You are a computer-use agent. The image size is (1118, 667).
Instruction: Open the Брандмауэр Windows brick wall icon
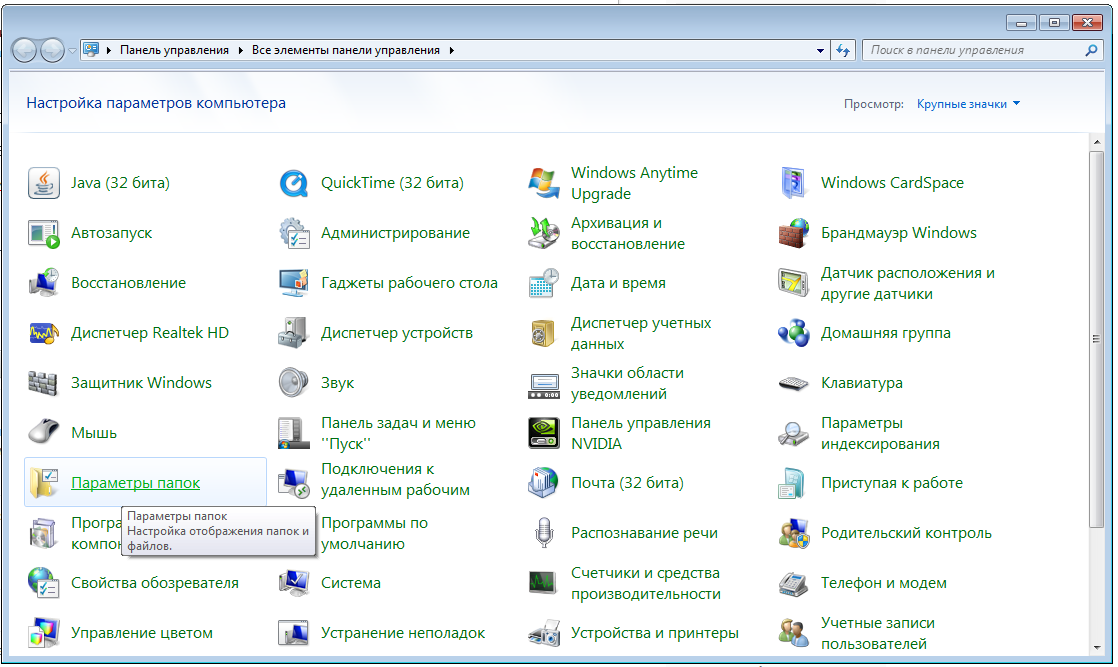(794, 233)
